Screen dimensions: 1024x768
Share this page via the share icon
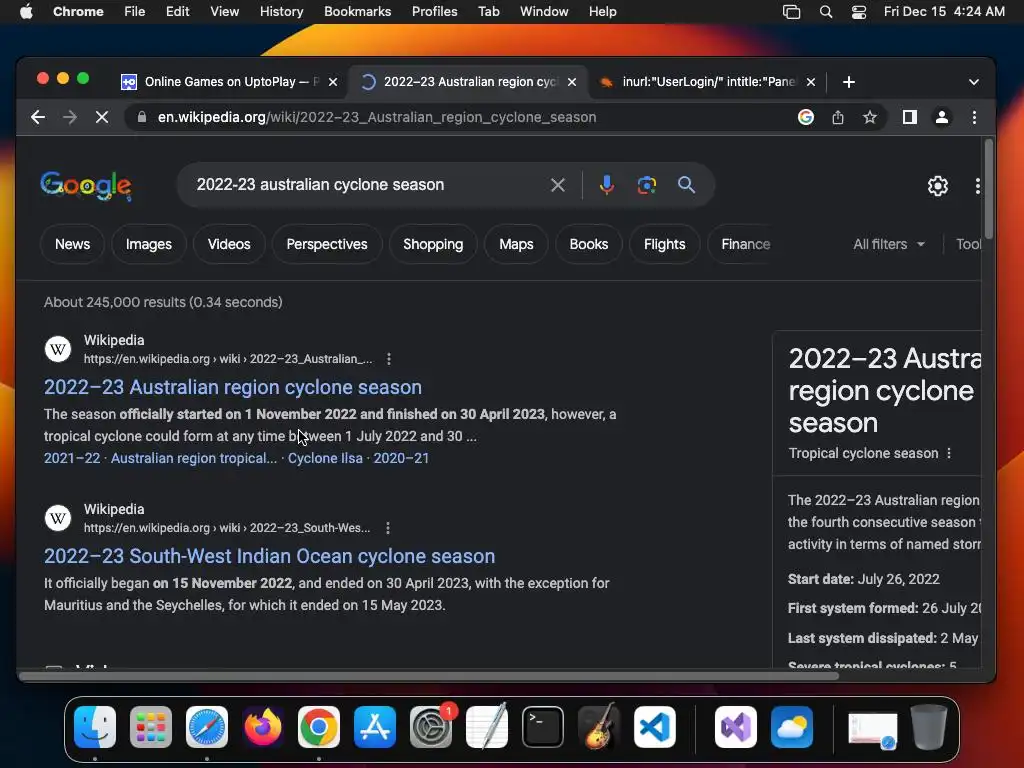[x=838, y=118]
